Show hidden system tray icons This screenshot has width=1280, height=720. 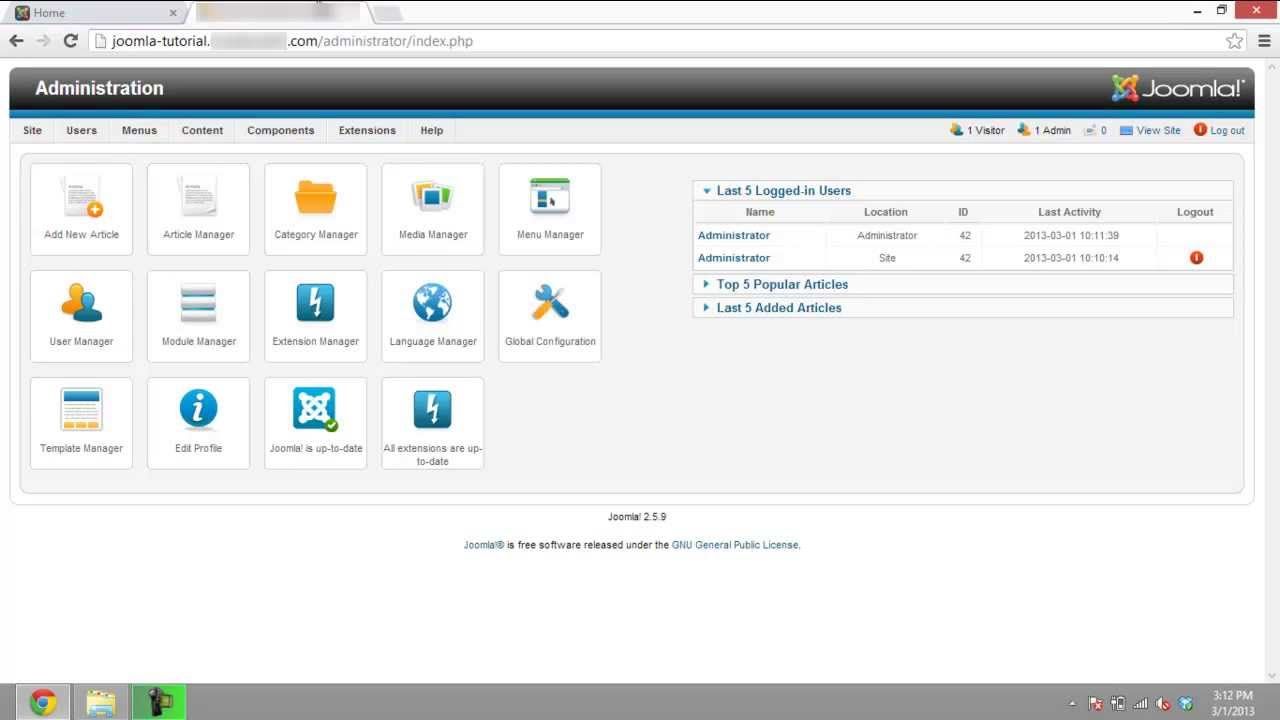[x=1073, y=704]
